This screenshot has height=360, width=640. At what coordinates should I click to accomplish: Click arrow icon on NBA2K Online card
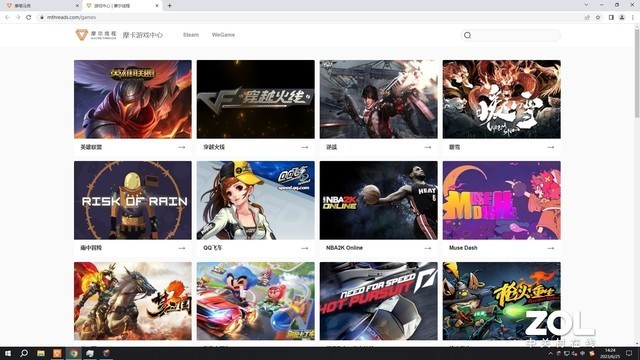(427, 248)
